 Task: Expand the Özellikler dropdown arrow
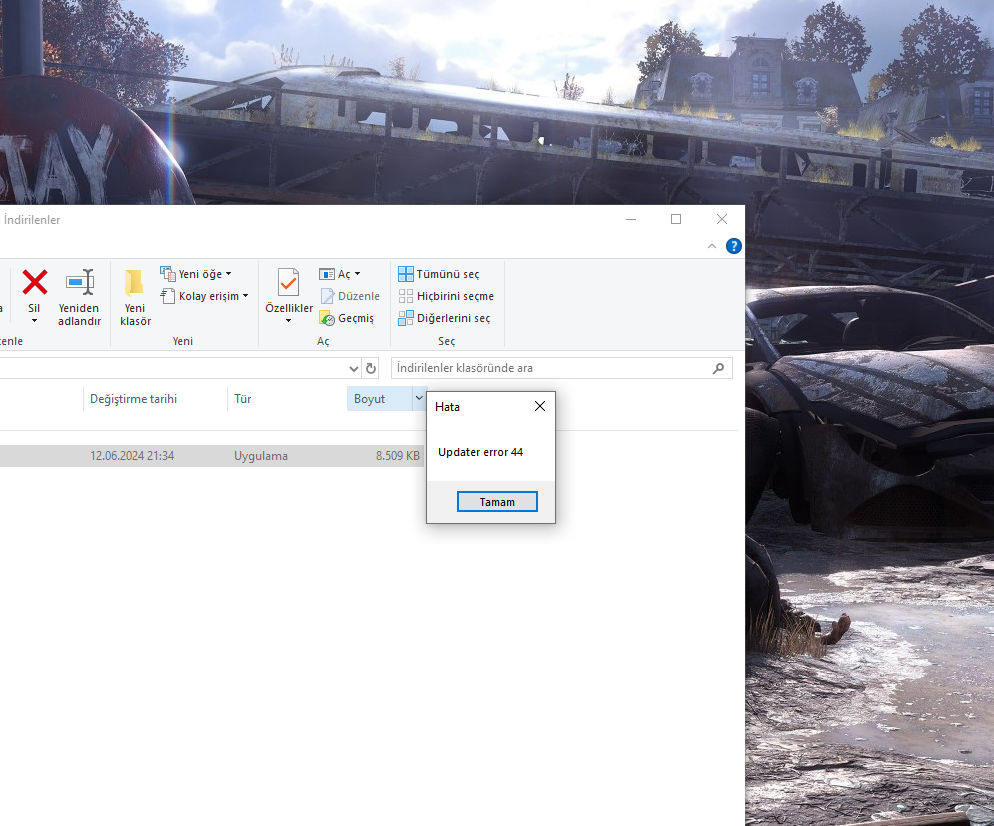tap(288, 321)
